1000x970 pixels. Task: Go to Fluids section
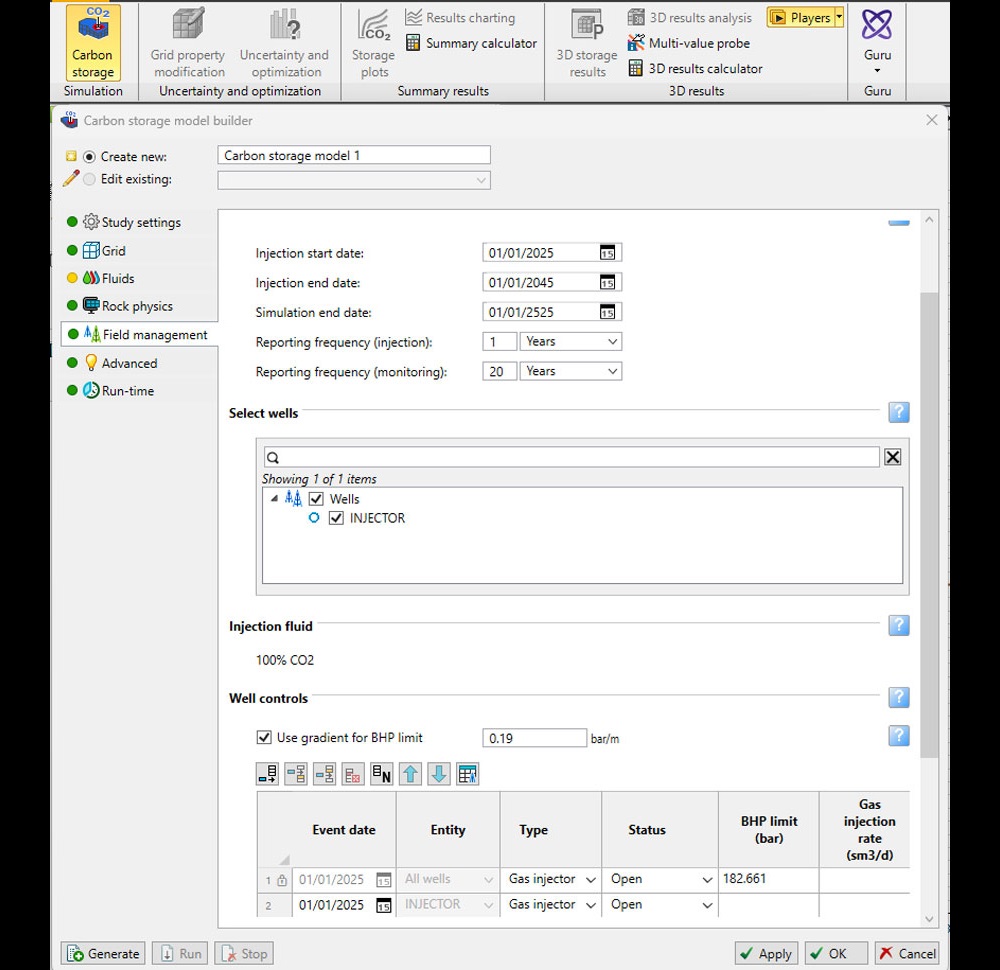(x=108, y=278)
